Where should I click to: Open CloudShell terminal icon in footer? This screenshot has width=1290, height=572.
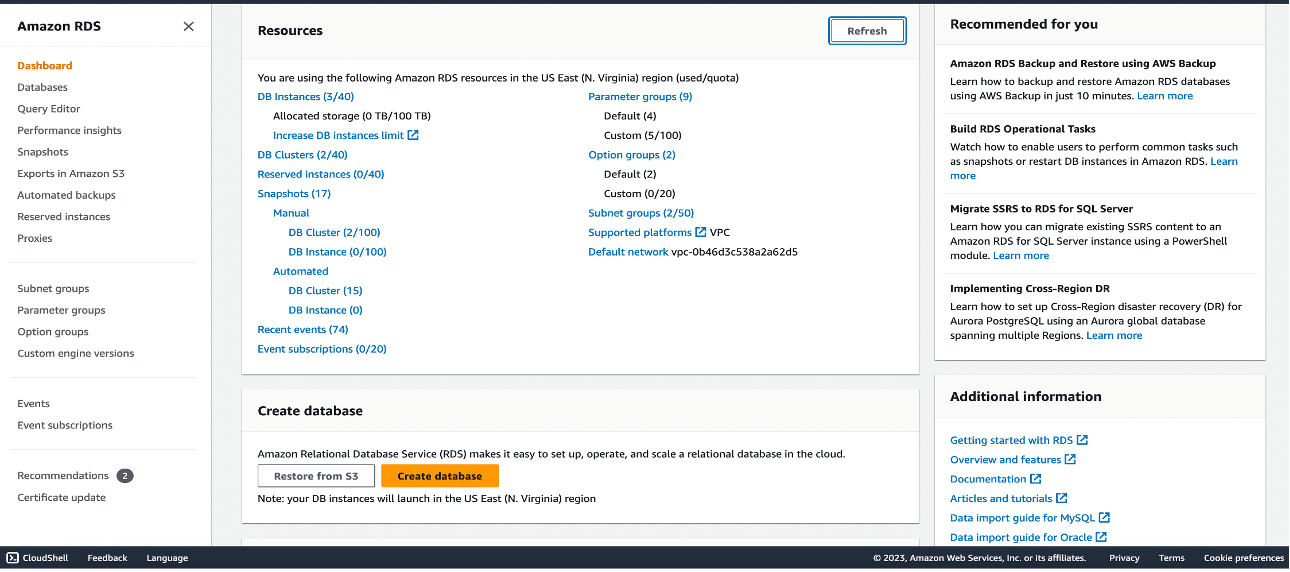point(13,558)
